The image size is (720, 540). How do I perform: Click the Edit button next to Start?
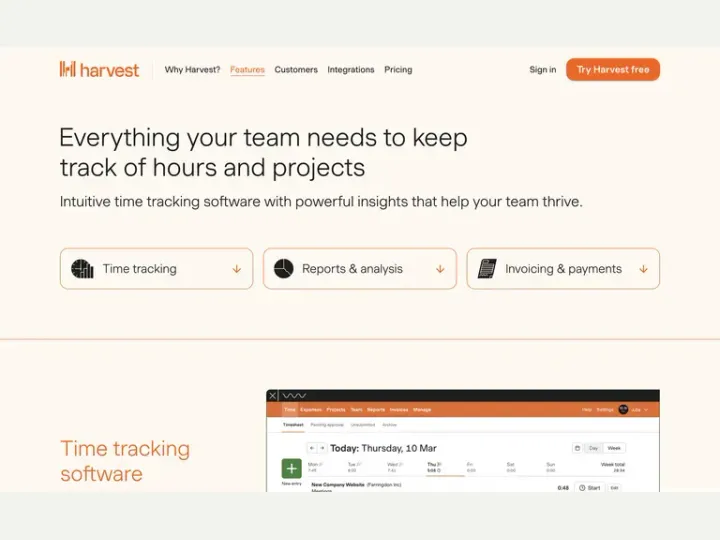(x=614, y=488)
